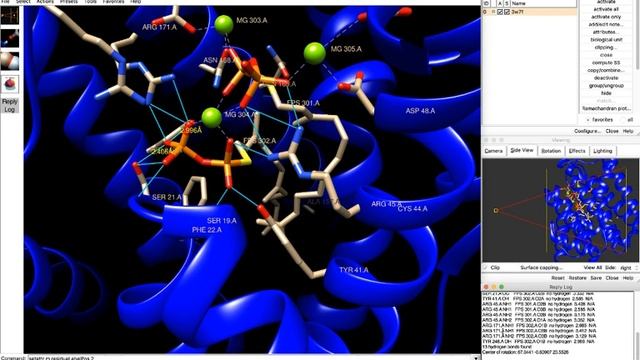Click the command line input field
Screen dimensions: 640x360
249,358
